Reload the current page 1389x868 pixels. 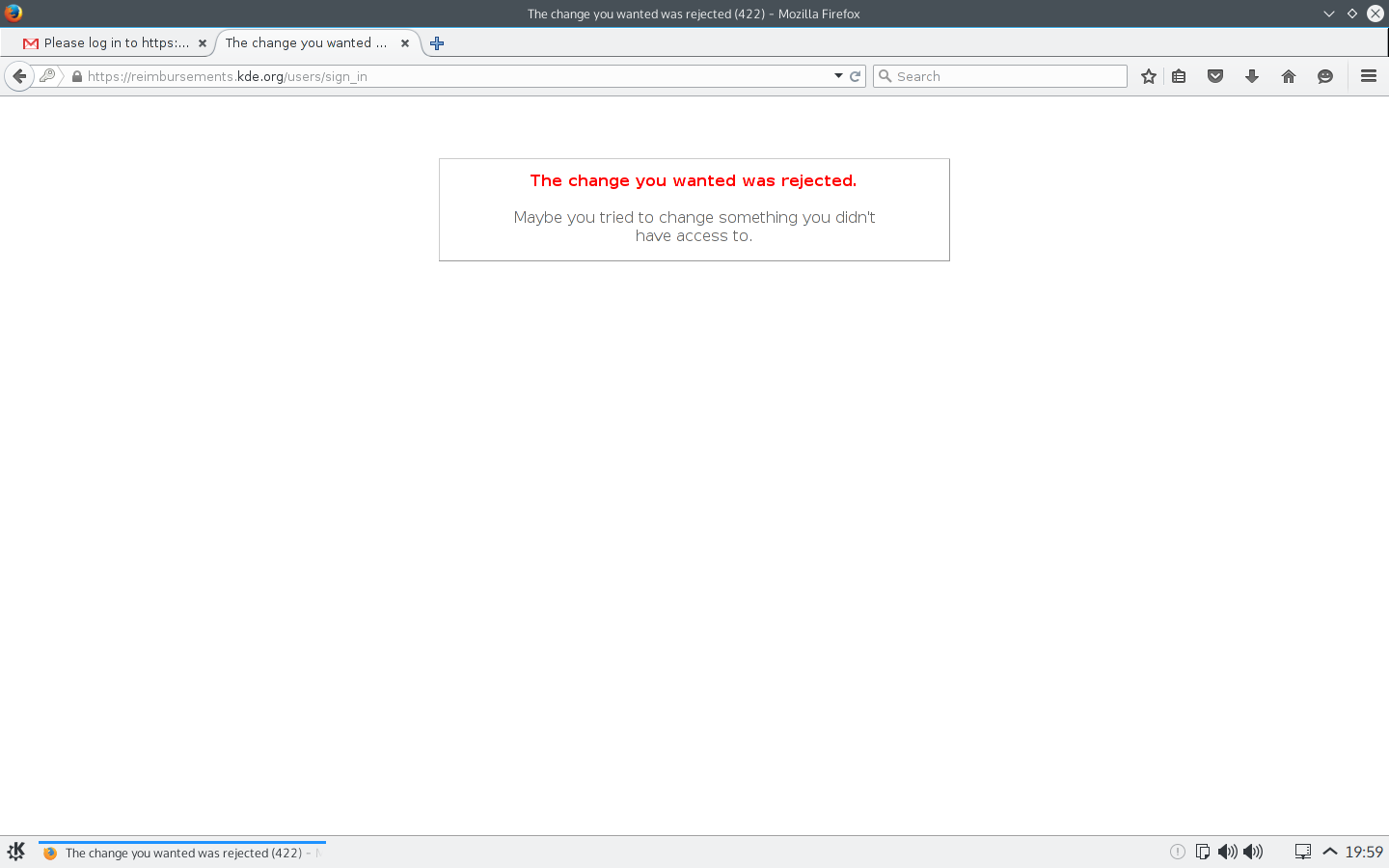855,76
